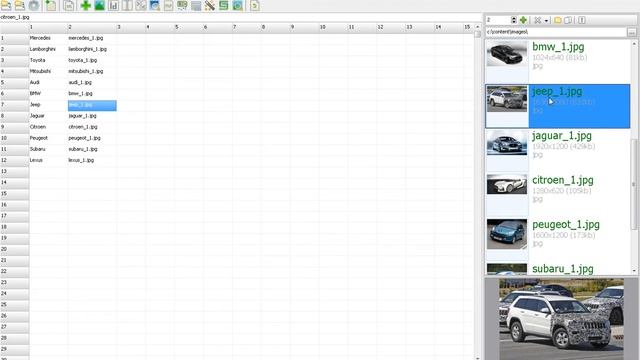This screenshot has width=640, height=360.
Task: Click the green plus icon in main toolbar
Action: point(85,5)
